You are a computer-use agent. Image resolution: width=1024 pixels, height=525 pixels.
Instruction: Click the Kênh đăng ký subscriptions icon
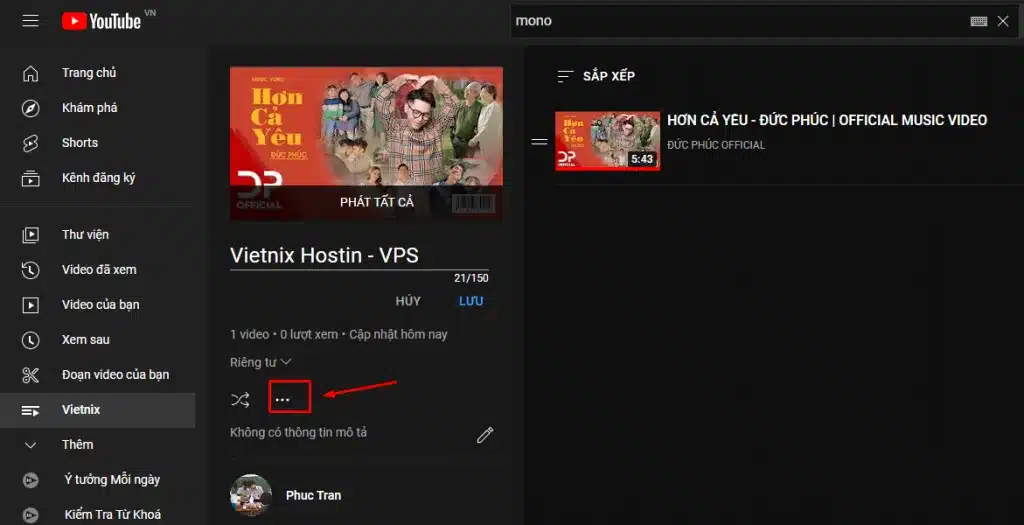30,178
